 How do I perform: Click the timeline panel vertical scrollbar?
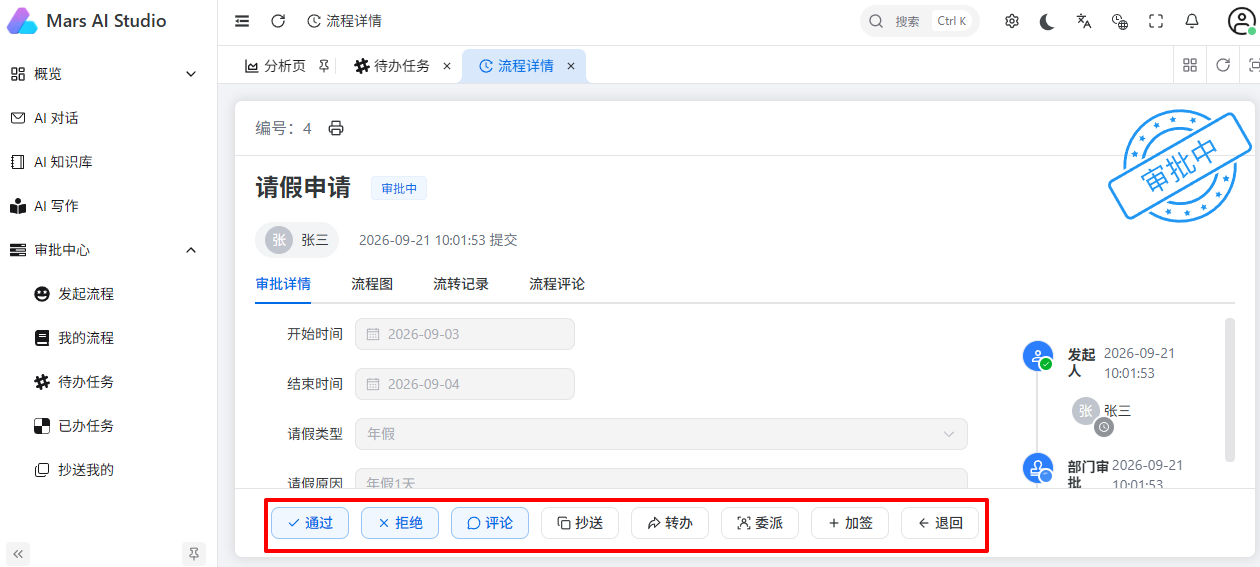[1229, 390]
